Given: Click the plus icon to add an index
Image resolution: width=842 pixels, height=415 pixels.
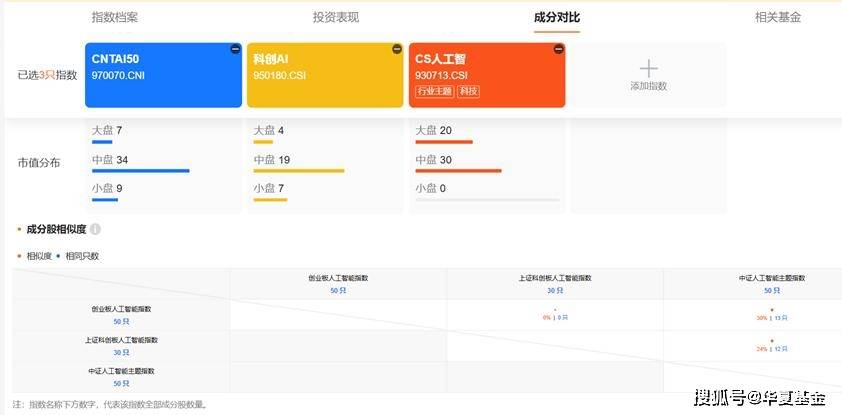Looking at the screenshot, I should pyautogui.click(x=649, y=69).
